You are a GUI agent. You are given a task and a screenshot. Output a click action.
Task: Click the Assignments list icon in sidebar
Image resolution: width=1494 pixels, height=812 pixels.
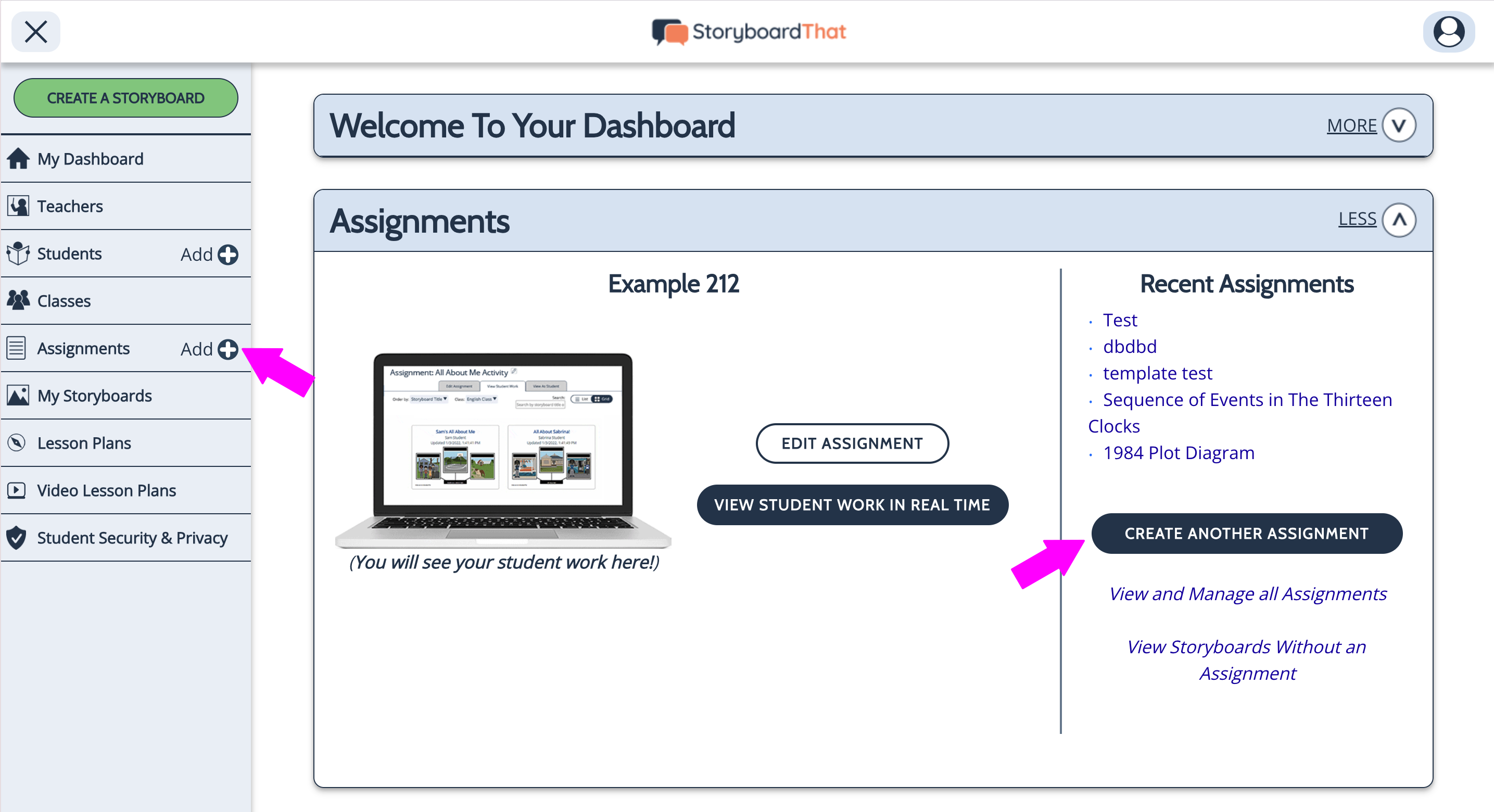pos(17,349)
